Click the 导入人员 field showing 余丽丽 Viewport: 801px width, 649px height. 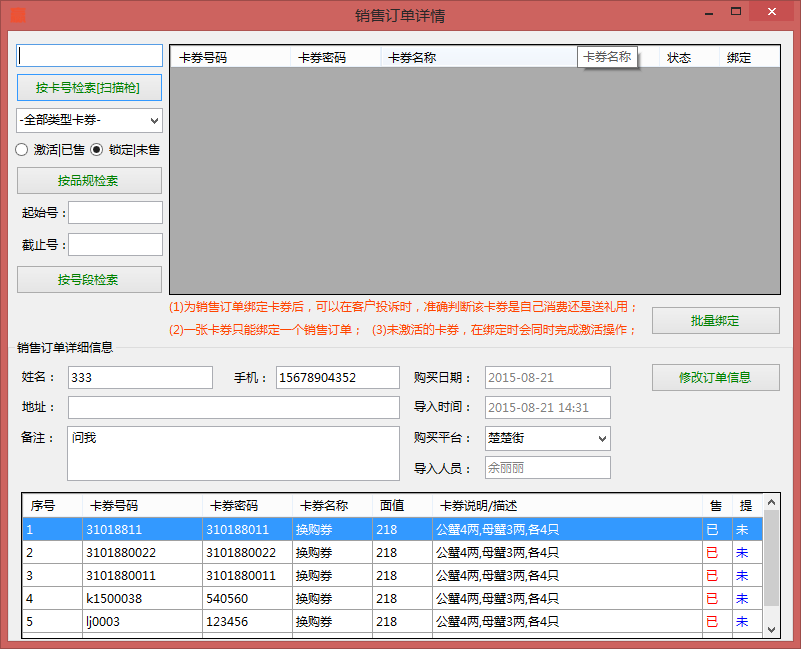548,468
